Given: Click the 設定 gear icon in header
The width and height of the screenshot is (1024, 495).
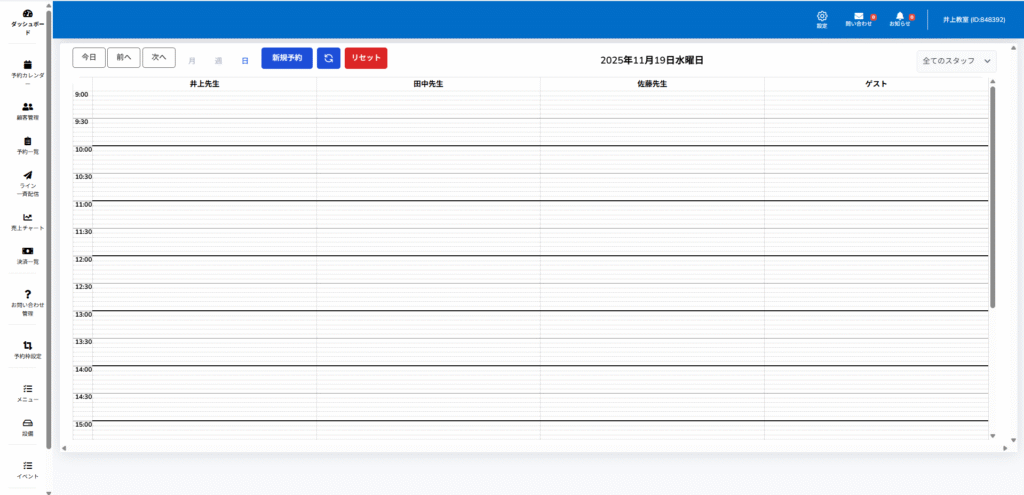Looking at the screenshot, I should pos(822,16).
